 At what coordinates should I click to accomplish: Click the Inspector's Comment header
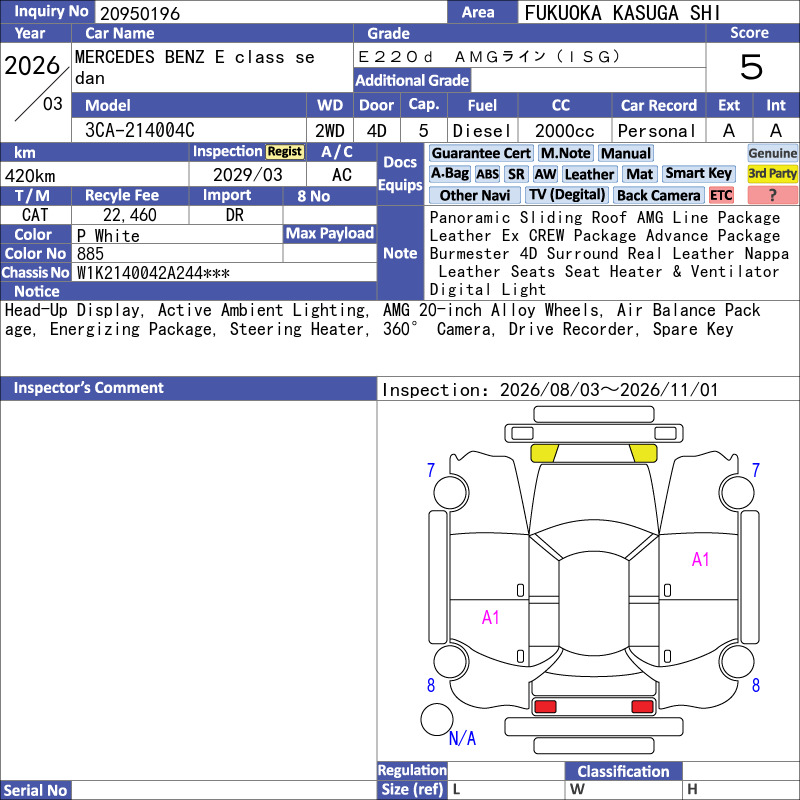click(188, 388)
